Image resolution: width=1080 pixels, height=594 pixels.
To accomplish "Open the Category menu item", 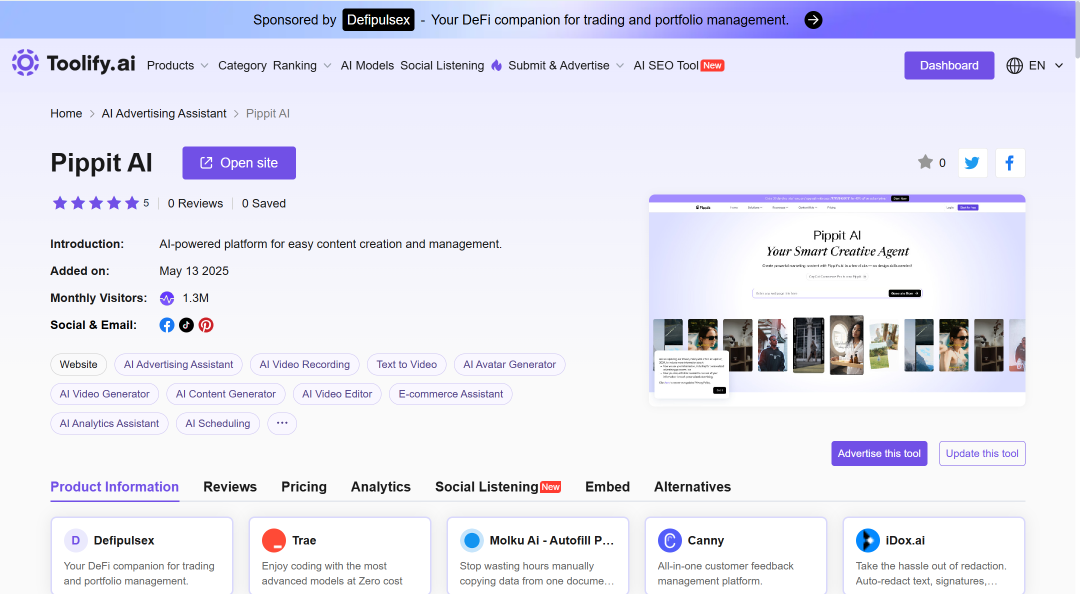I will click(242, 65).
